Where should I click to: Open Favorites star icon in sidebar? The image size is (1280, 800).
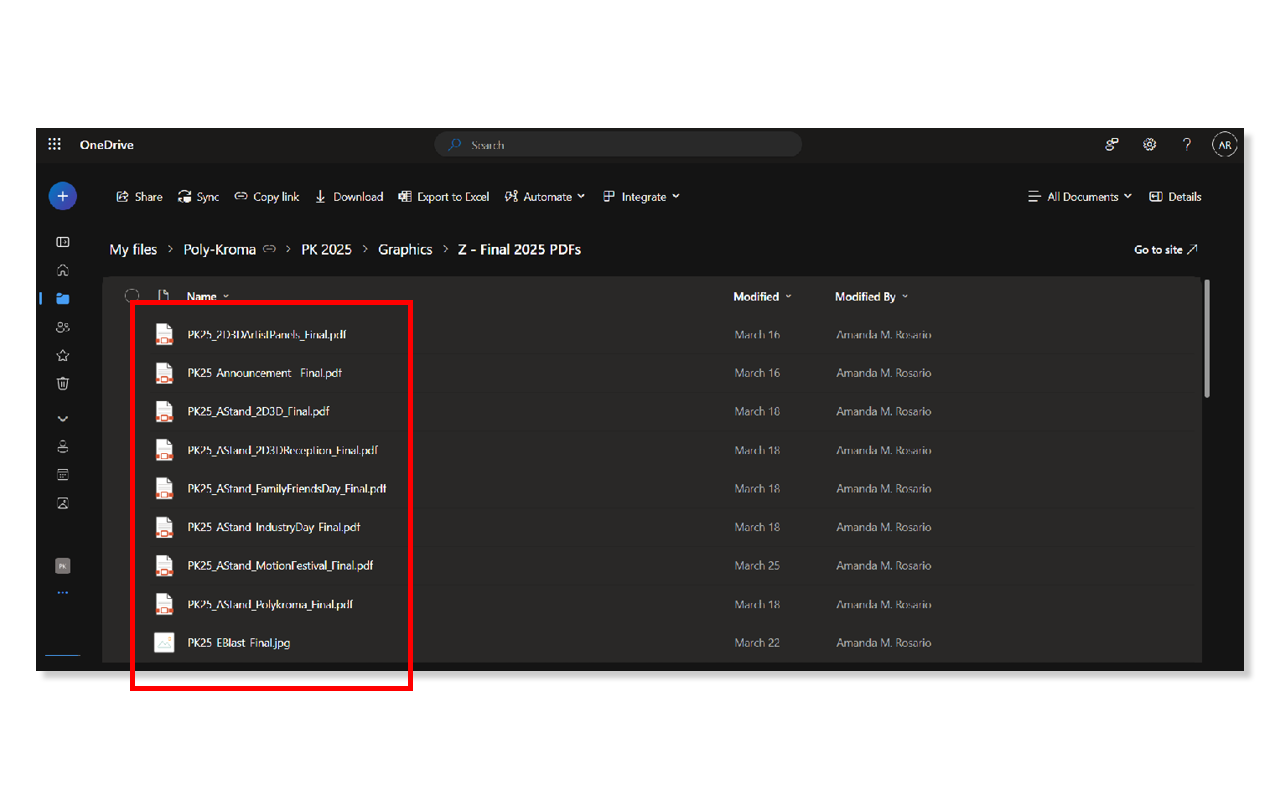pyautogui.click(x=63, y=355)
